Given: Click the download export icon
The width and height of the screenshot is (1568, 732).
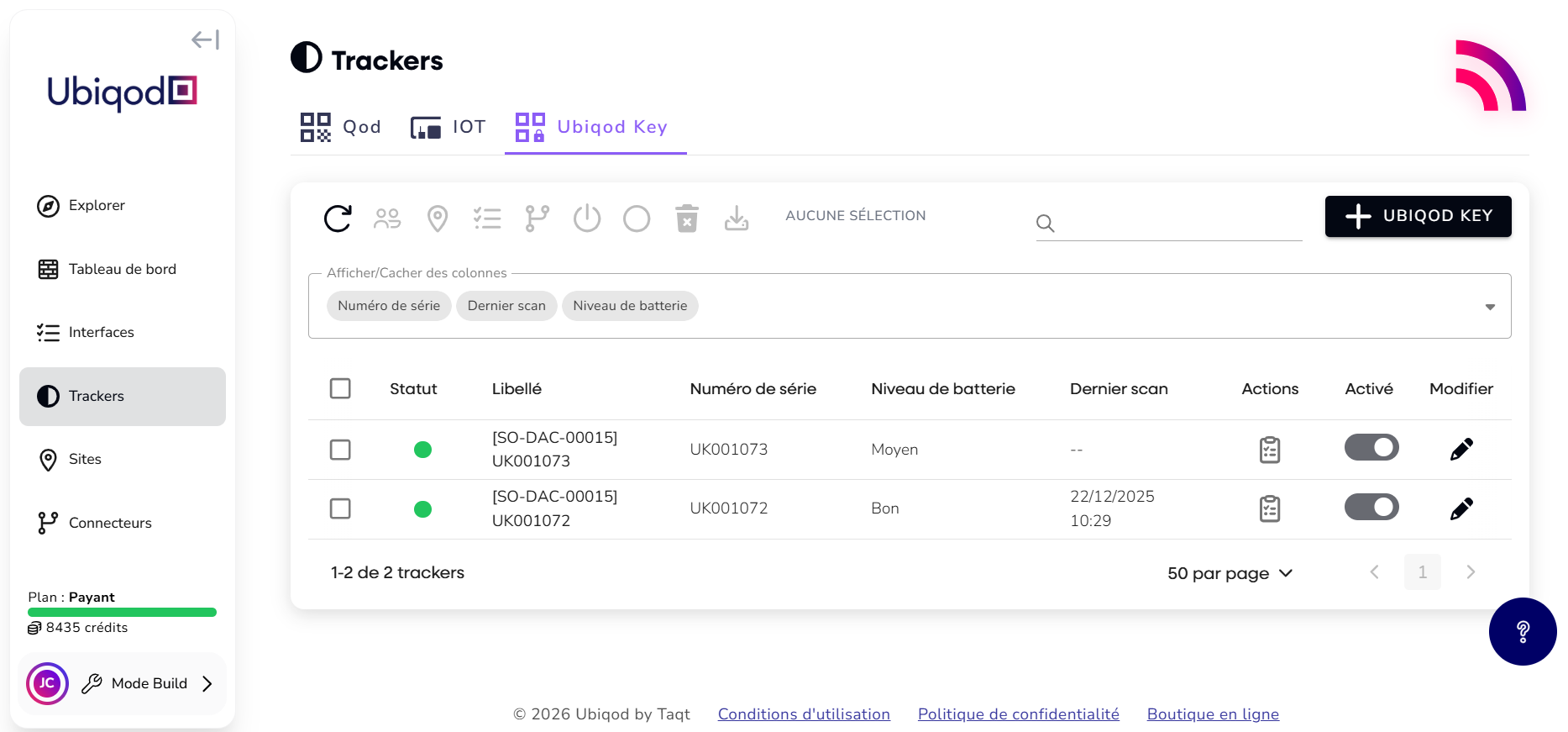Looking at the screenshot, I should [x=737, y=219].
